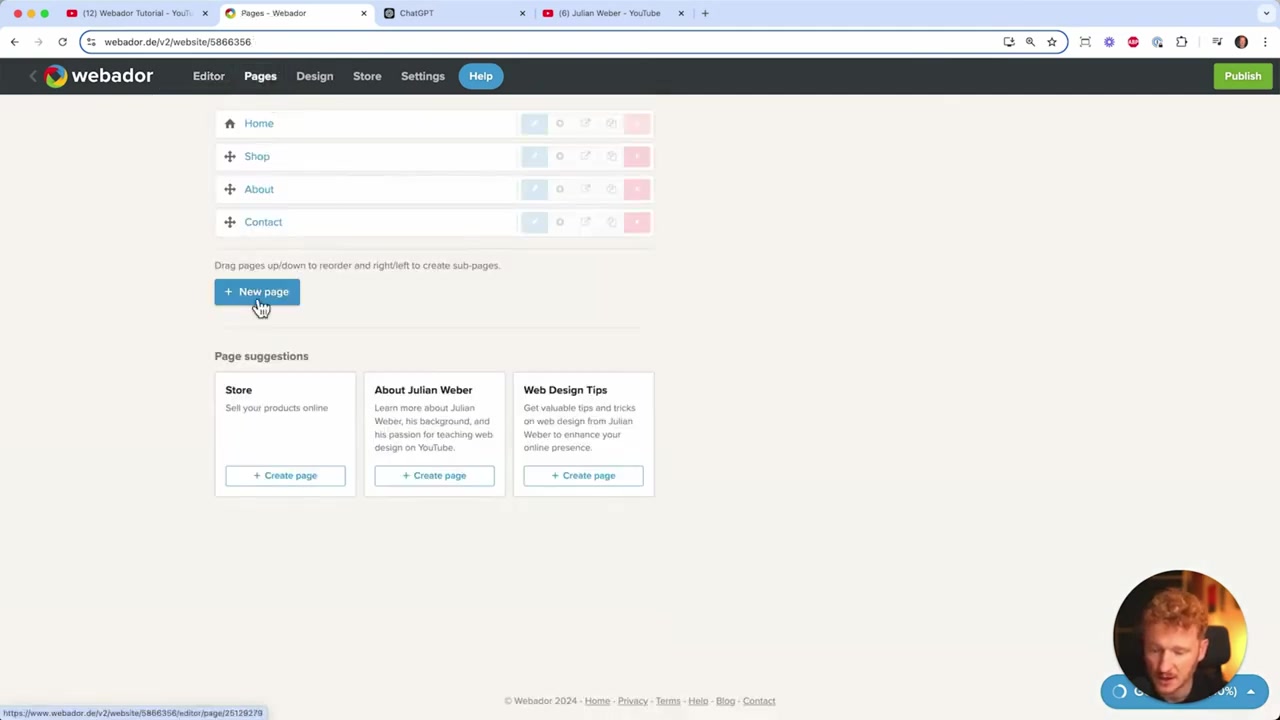Click the blue Help button
The height and width of the screenshot is (720, 1280).
481,76
